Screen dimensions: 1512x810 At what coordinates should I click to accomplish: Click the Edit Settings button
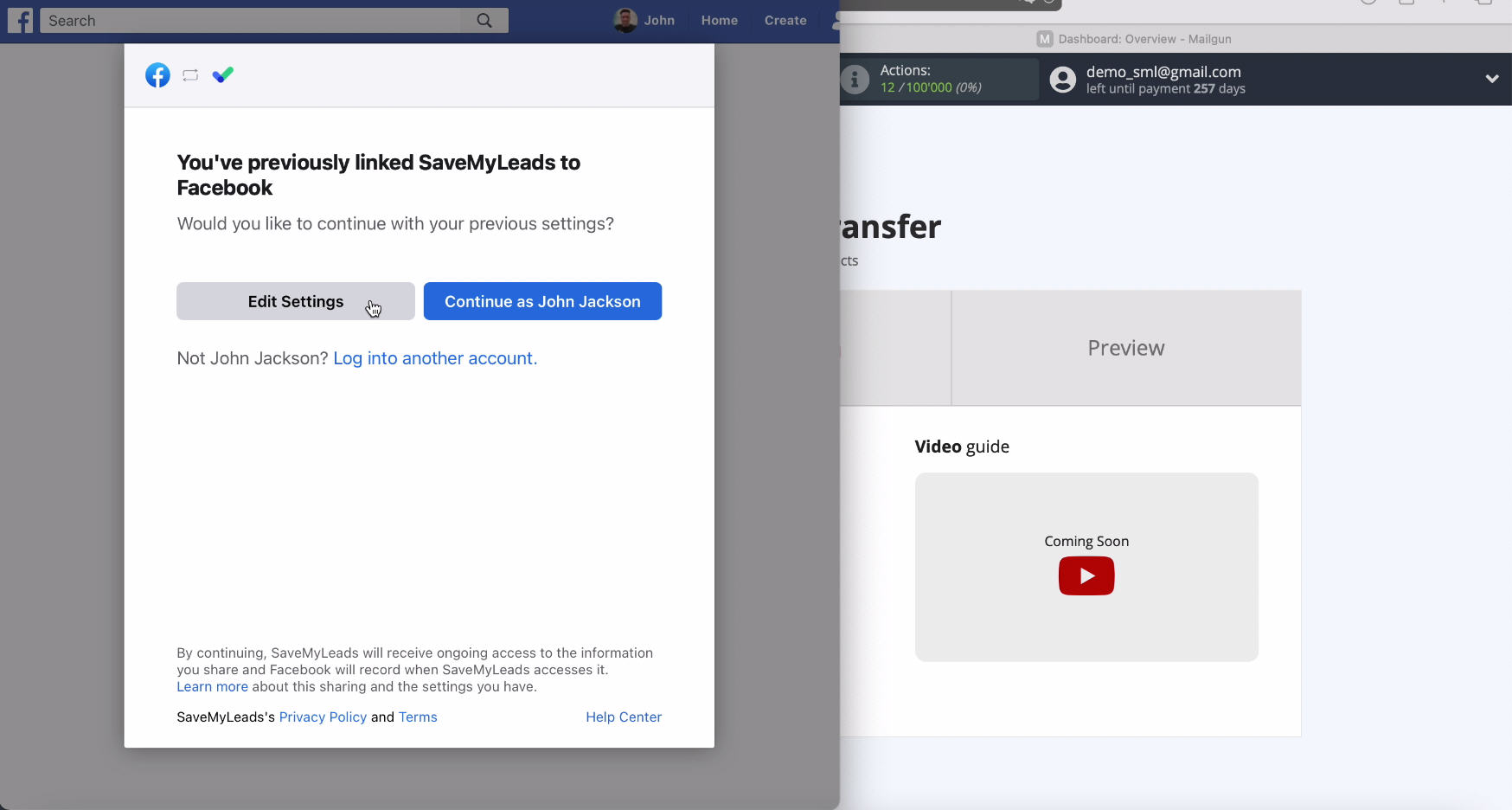296,301
